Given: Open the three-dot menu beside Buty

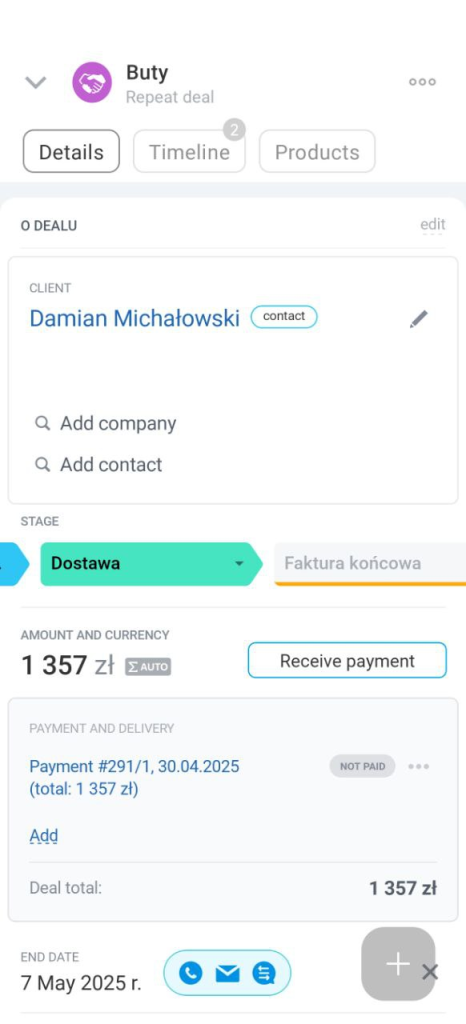Looking at the screenshot, I should pos(422,82).
